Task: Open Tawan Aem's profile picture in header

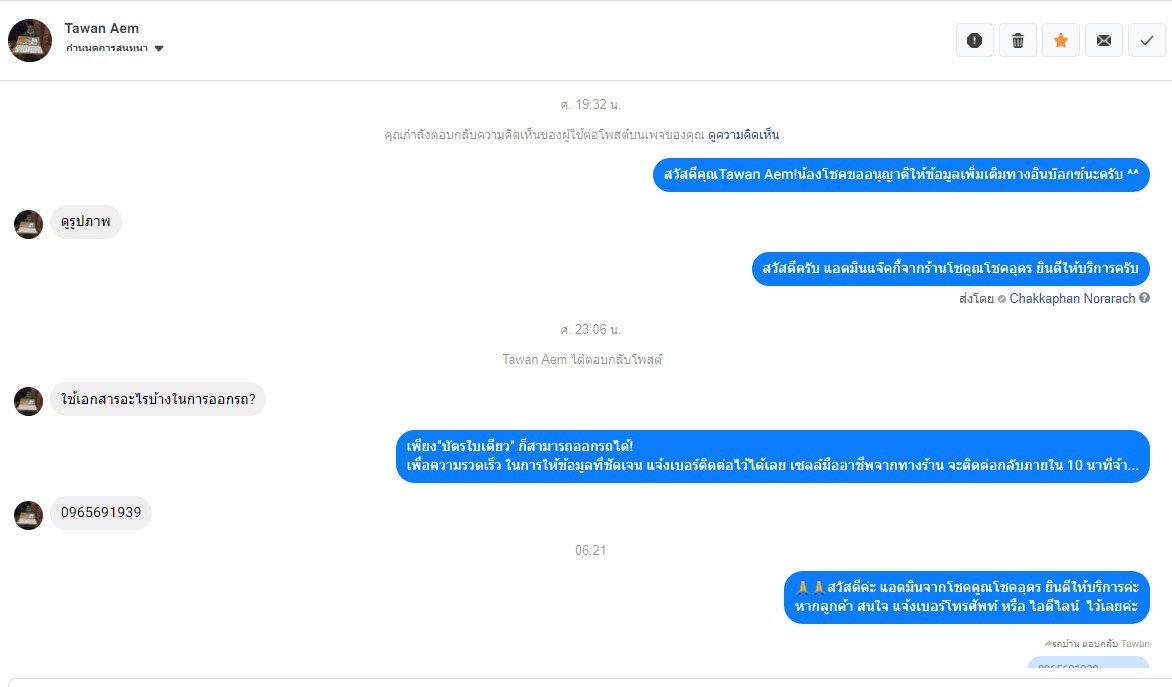Action: coord(30,40)
